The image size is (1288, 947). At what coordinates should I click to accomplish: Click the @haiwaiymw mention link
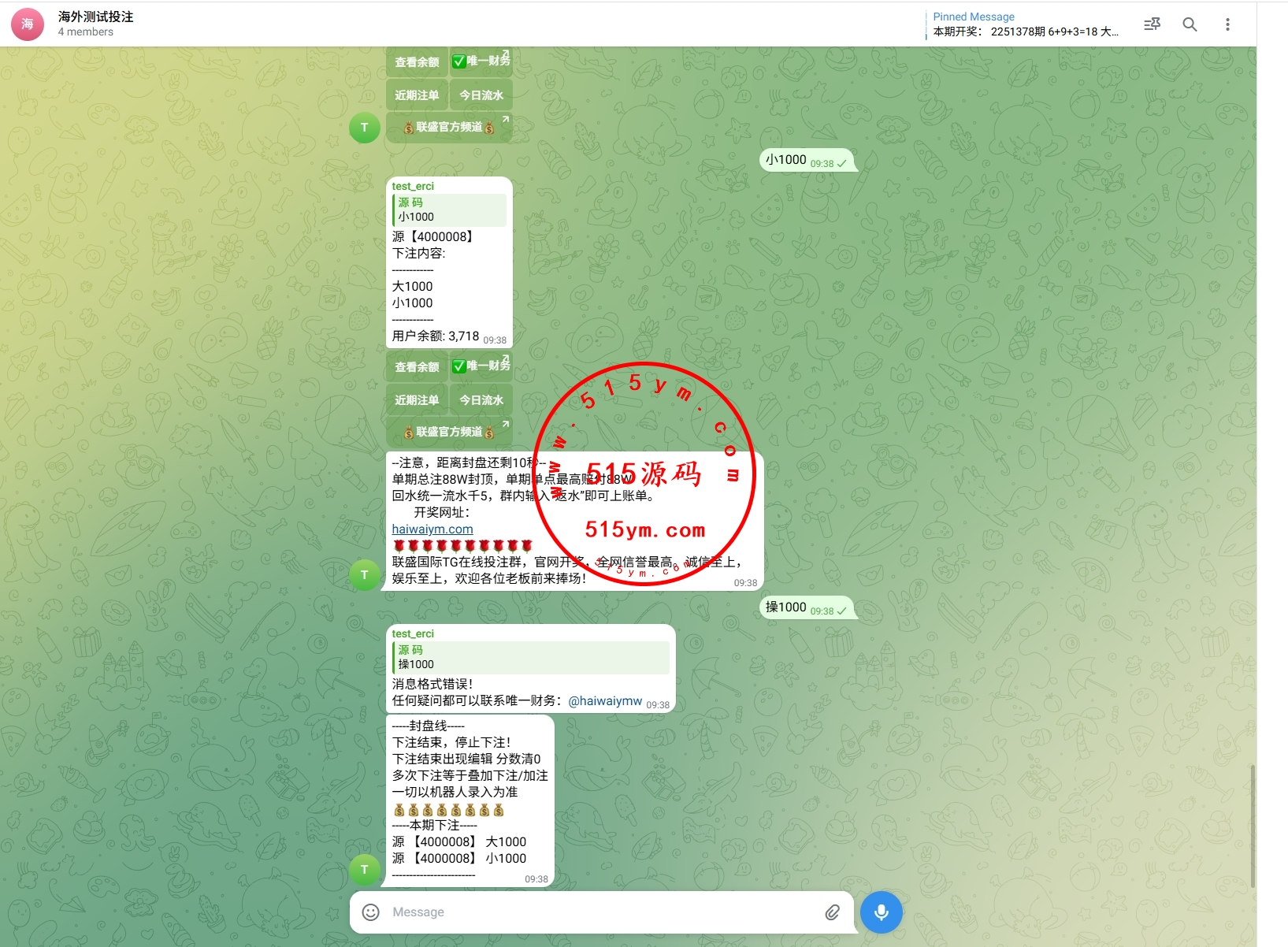[x=605, y=700]
